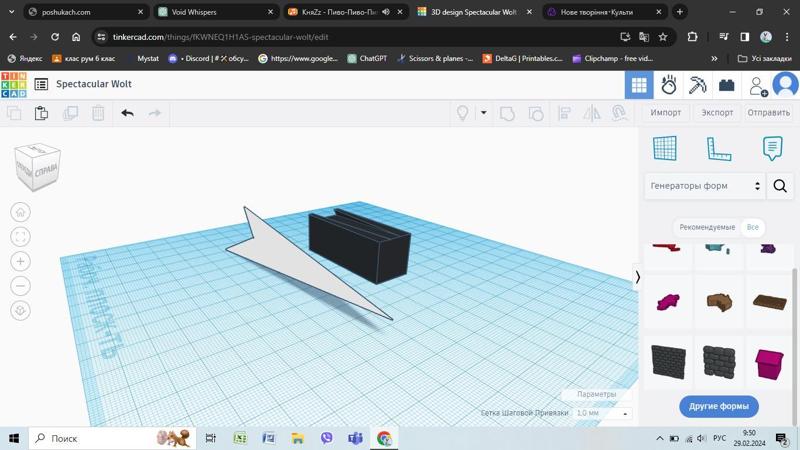Search shapes with magnifier icon
The height and width of the screenshot is (450, 800).
[x=780, y=186]
